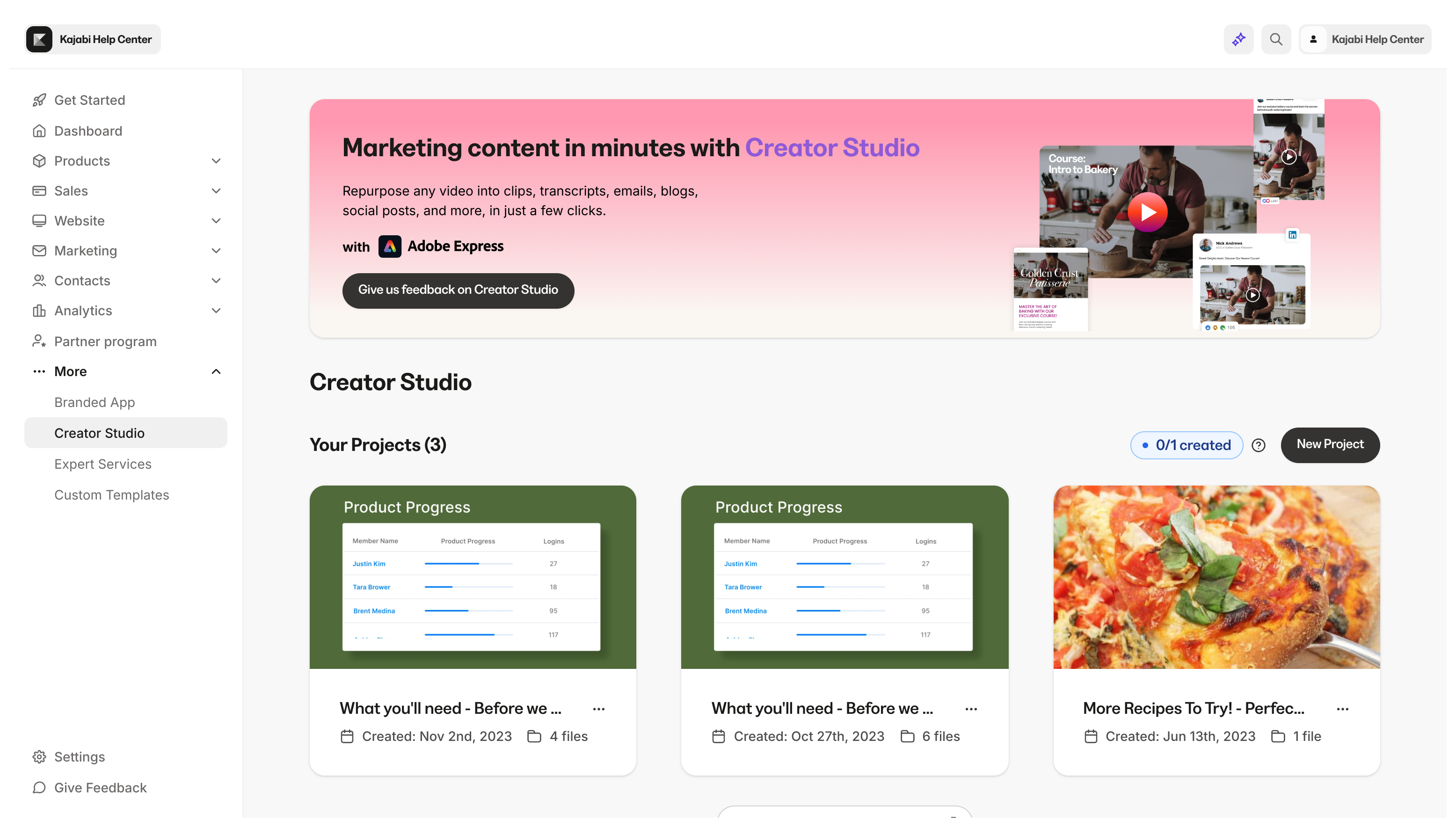The width and height of the screenshot is (1456, 827).
Task: Open the Kajabi Help Center account dropdown
Action: point(1365,39)
